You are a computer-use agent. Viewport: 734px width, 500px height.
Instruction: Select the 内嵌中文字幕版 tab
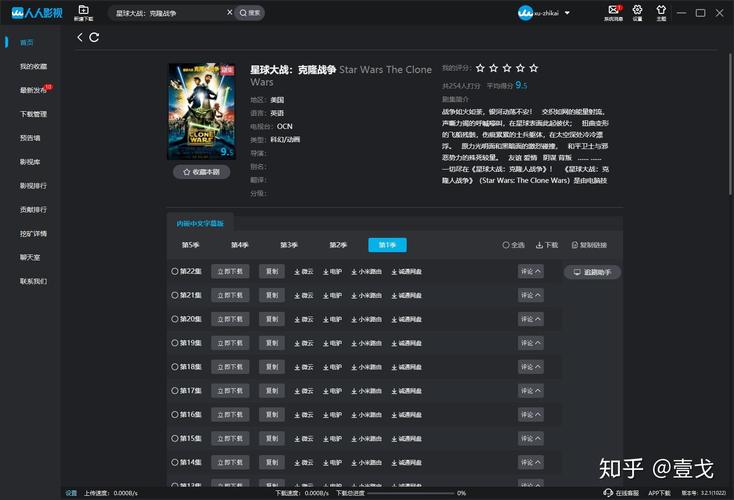pyautogui.click(x=200, y=223)
